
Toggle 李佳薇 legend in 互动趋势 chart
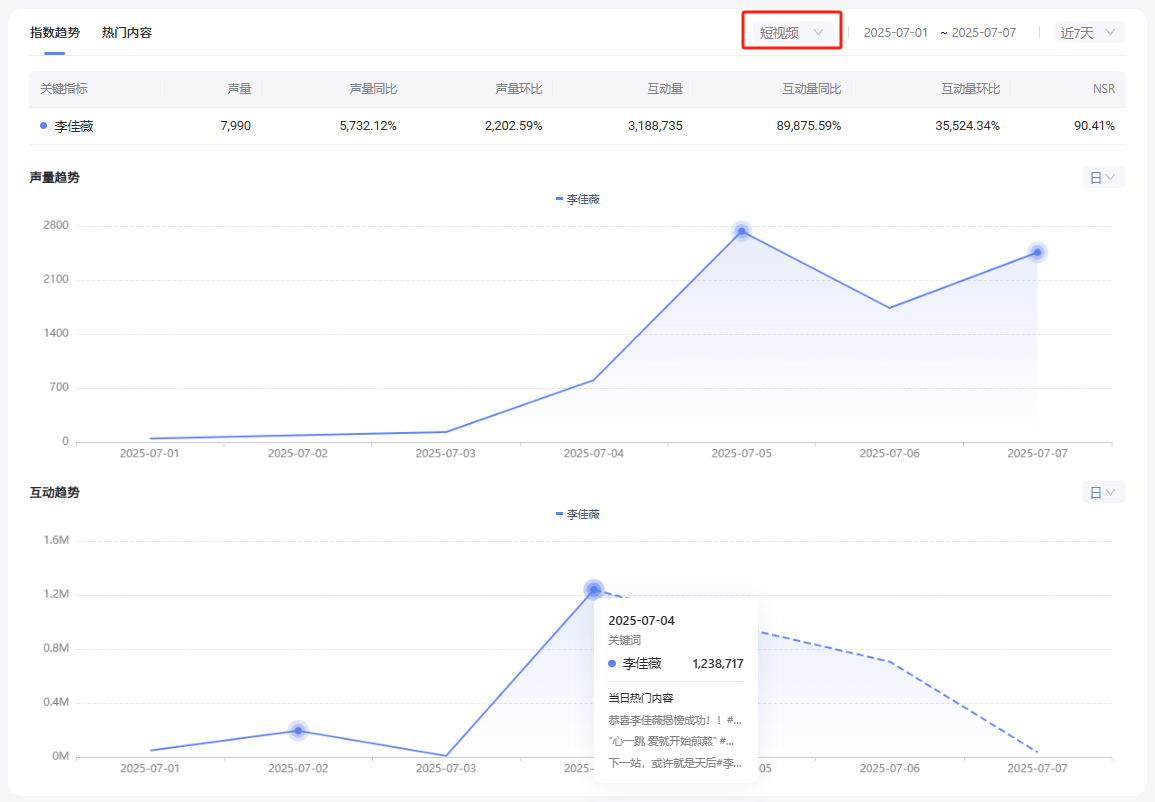[578, 514]
